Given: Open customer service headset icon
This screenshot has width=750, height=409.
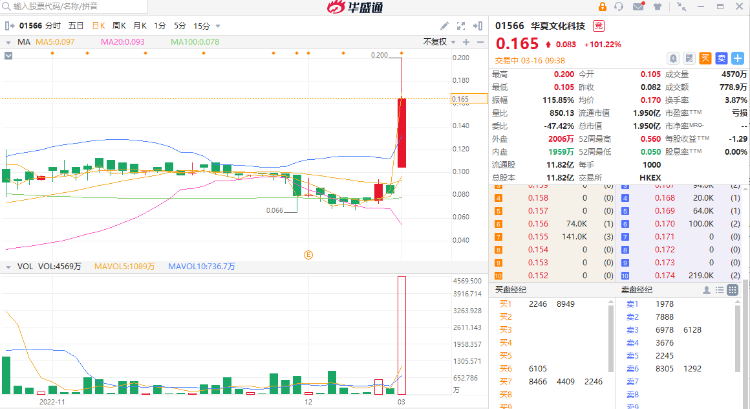Looking at the screenshot, I should [x=619, y=7].
